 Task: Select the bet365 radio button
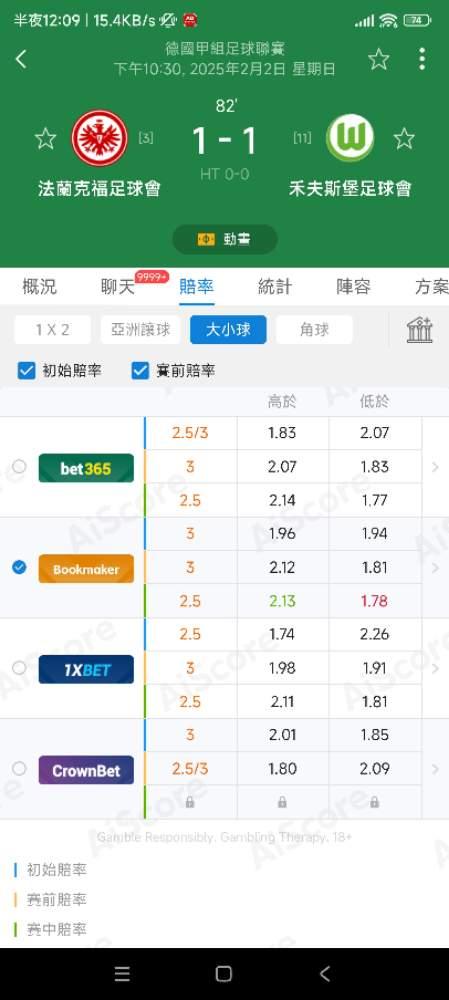click(x=20, y=467)
